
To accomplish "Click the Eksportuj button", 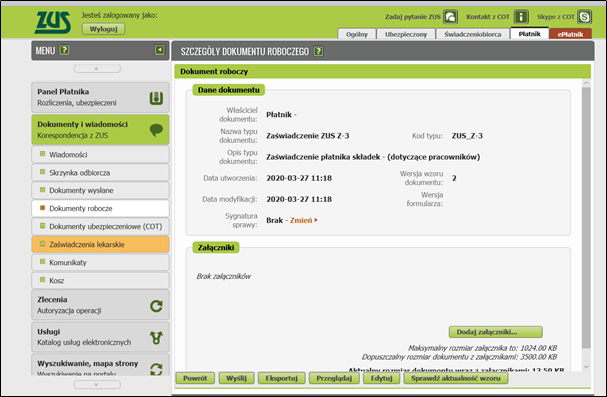I will point(281,378).
